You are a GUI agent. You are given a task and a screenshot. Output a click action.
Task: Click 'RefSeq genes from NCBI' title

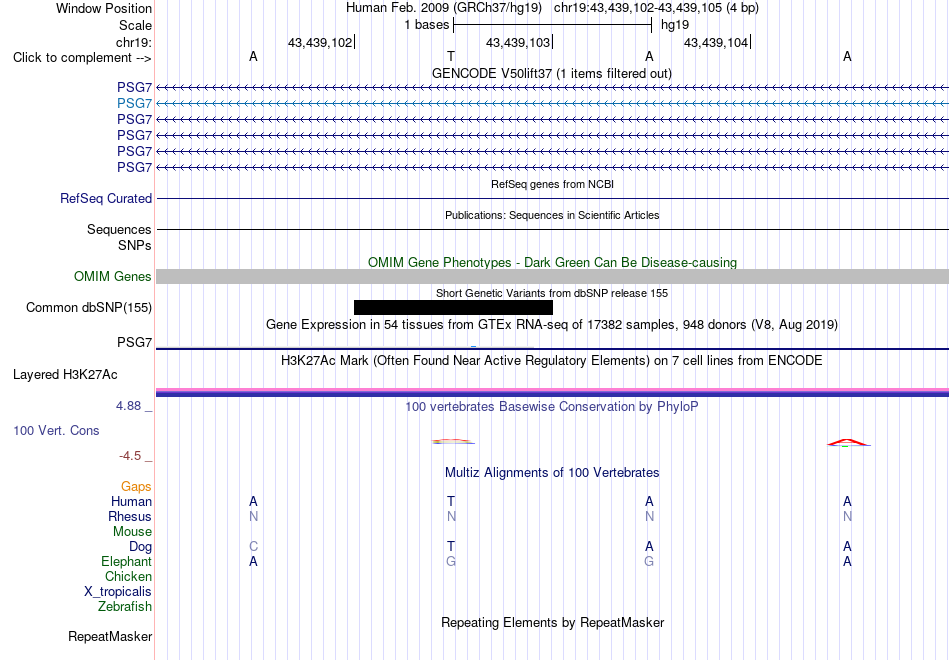[552, 184]
